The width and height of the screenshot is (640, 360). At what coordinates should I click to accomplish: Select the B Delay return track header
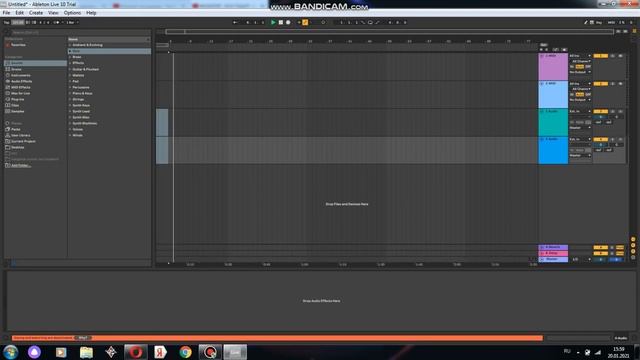(553, 253)
